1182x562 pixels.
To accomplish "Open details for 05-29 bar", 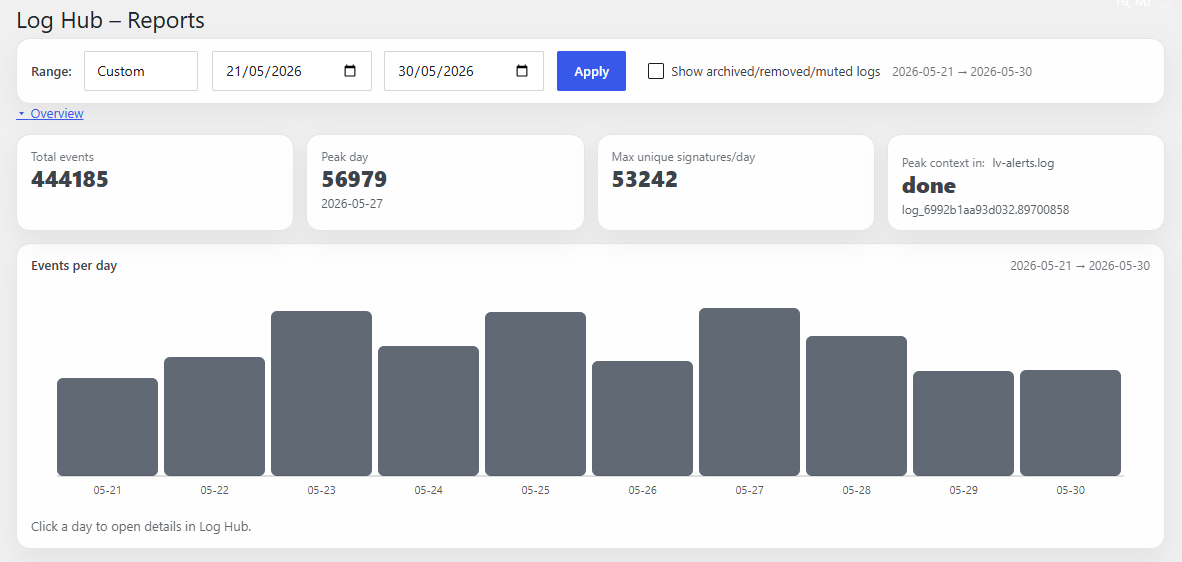I will click(963, 423).
